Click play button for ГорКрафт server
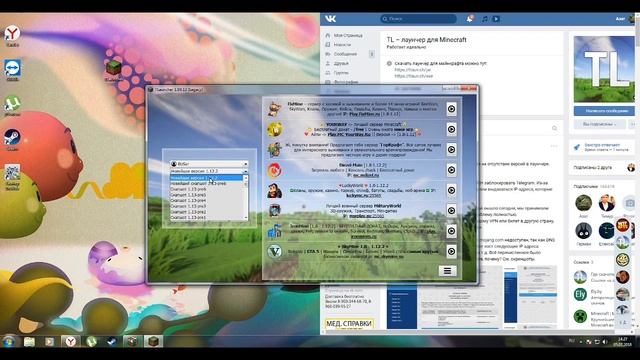 point(451,149)
